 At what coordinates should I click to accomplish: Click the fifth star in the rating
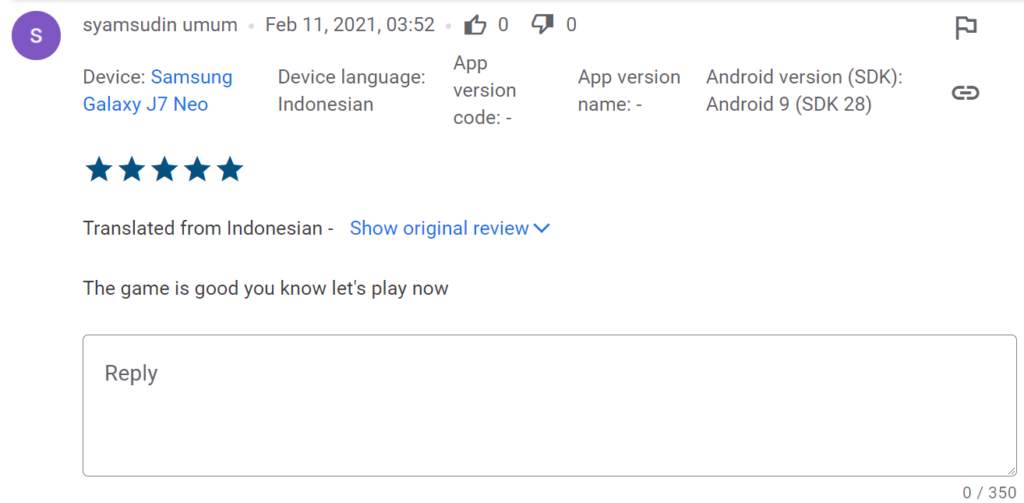pos(230,170)
